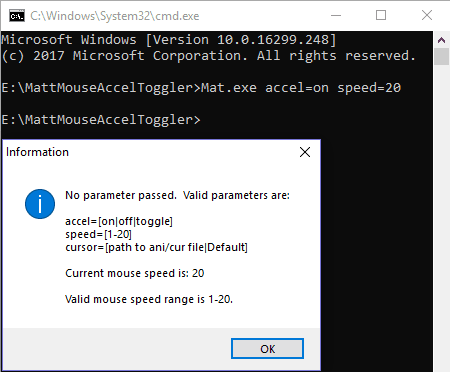Click the Mat.exe accel=on speed=20 command line
This screenshot has width=450, height=372.
point(201,88)
